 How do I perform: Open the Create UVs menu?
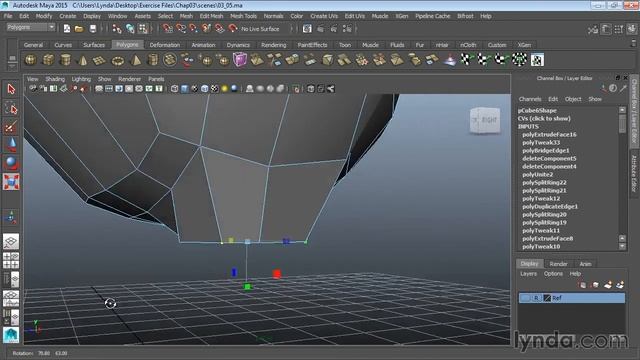324,16
